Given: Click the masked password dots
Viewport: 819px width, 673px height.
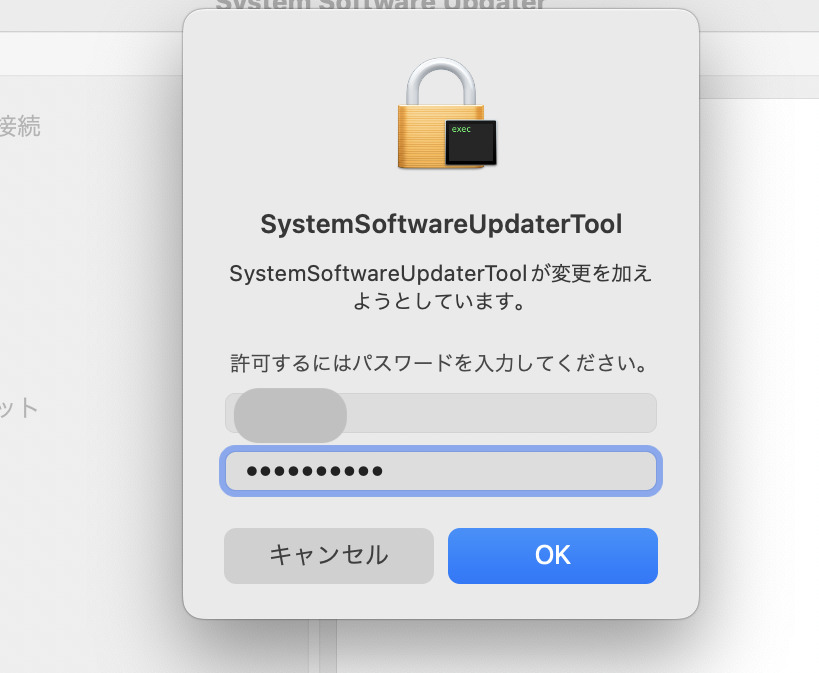Looking at the screenshot, I should click(x=314, y=471).
